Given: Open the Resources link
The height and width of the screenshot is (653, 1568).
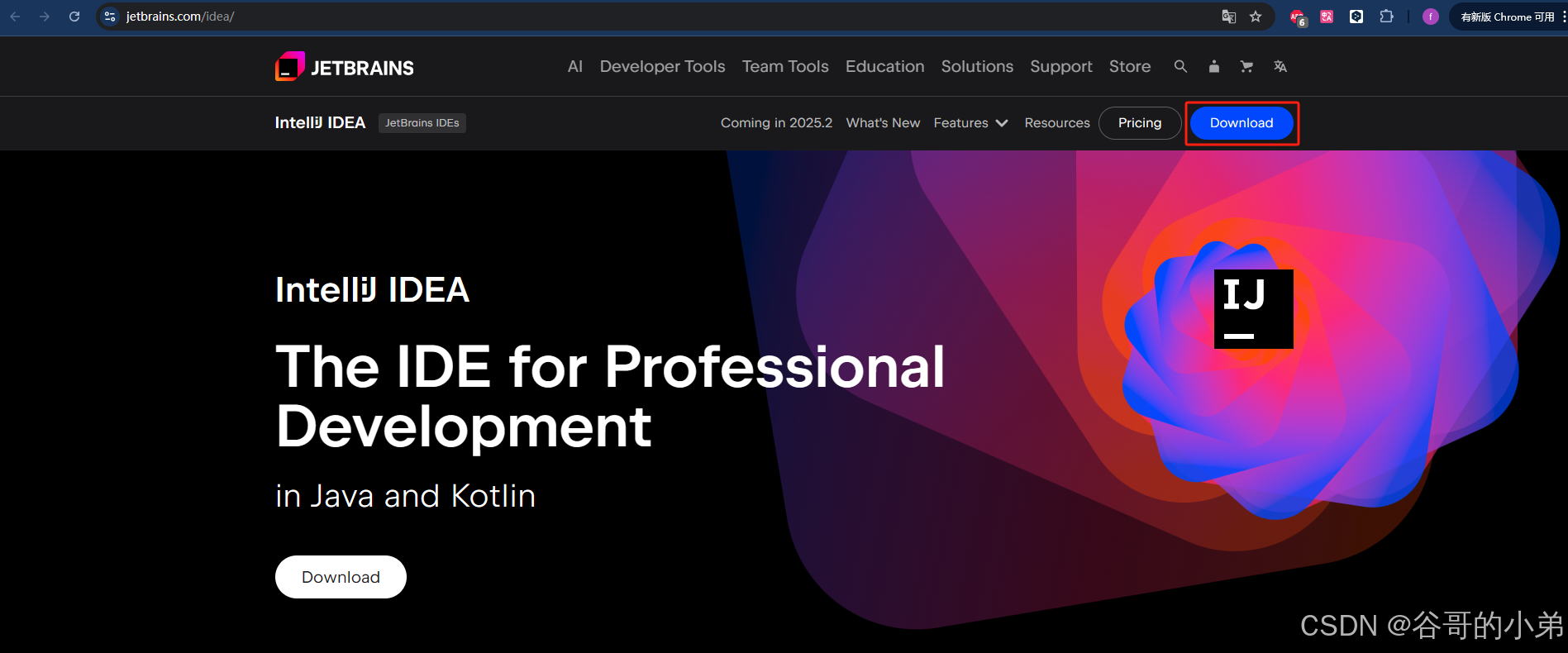Looking at the screenshot, I should (1057, 122).
